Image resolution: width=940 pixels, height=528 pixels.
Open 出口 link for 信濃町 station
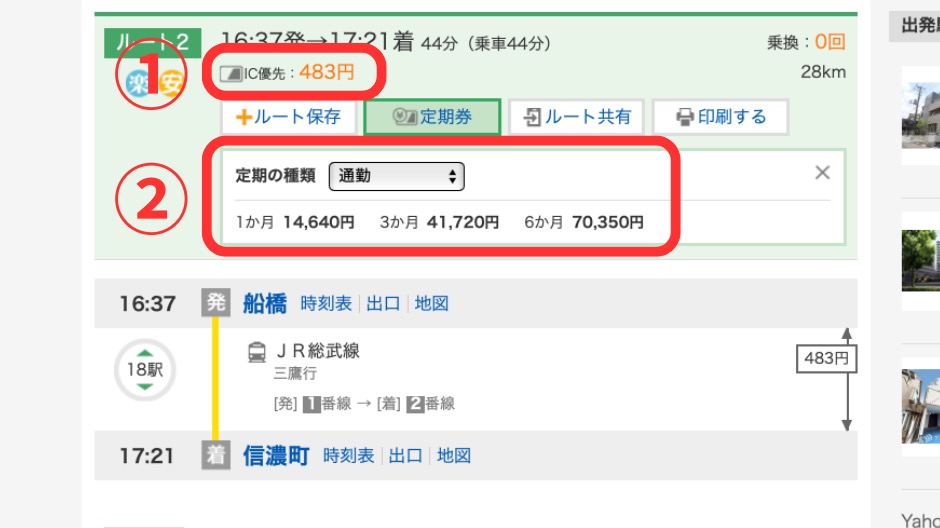pyautogui.click(x=406, y=455)
